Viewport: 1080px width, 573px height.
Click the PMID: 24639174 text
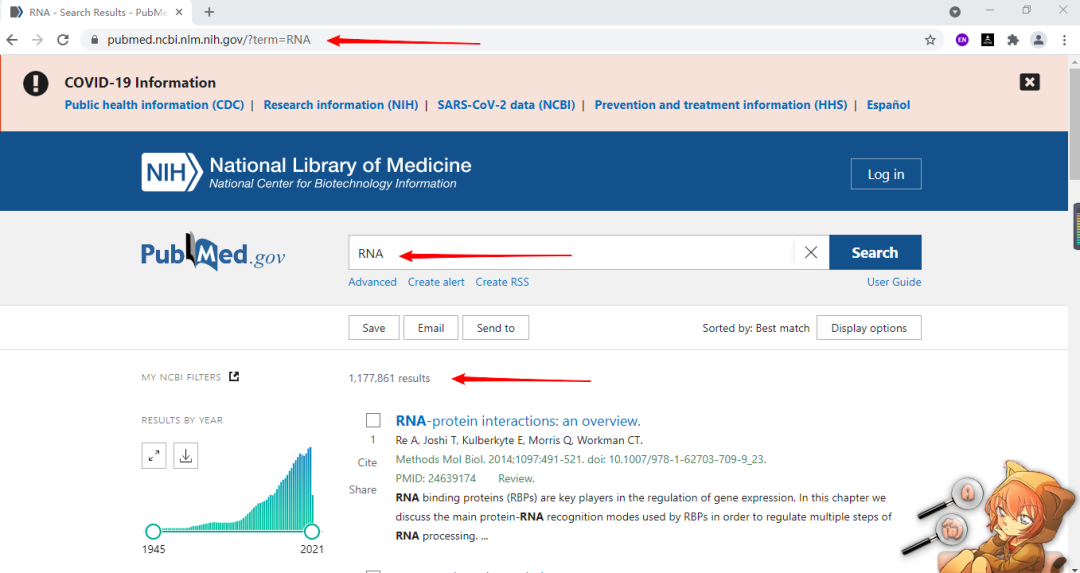pos(436,478)
